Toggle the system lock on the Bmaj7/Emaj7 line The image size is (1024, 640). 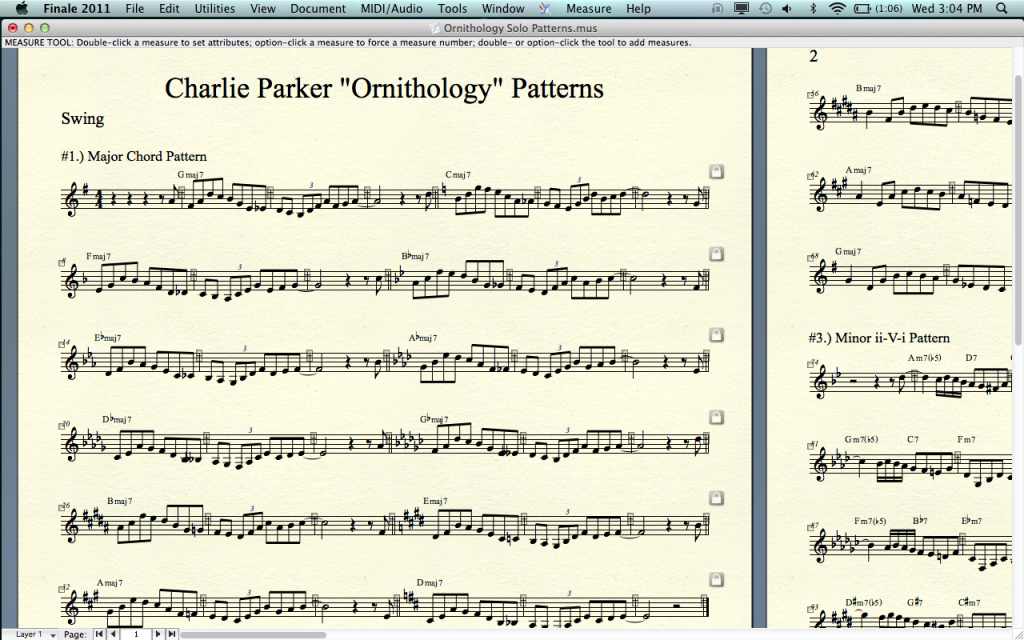pos(716,498)
